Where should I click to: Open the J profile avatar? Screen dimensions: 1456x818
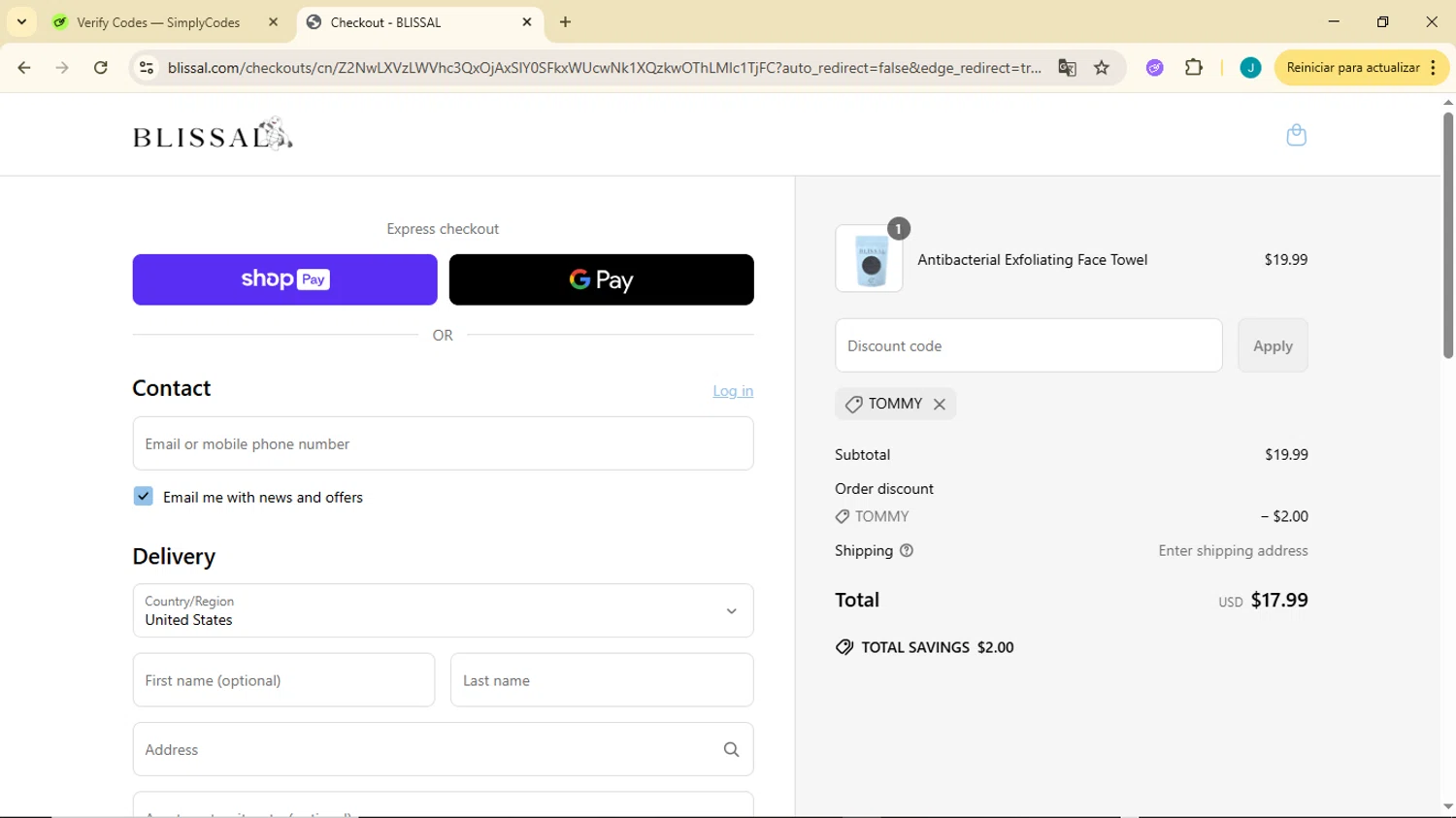coord(1250,68)
